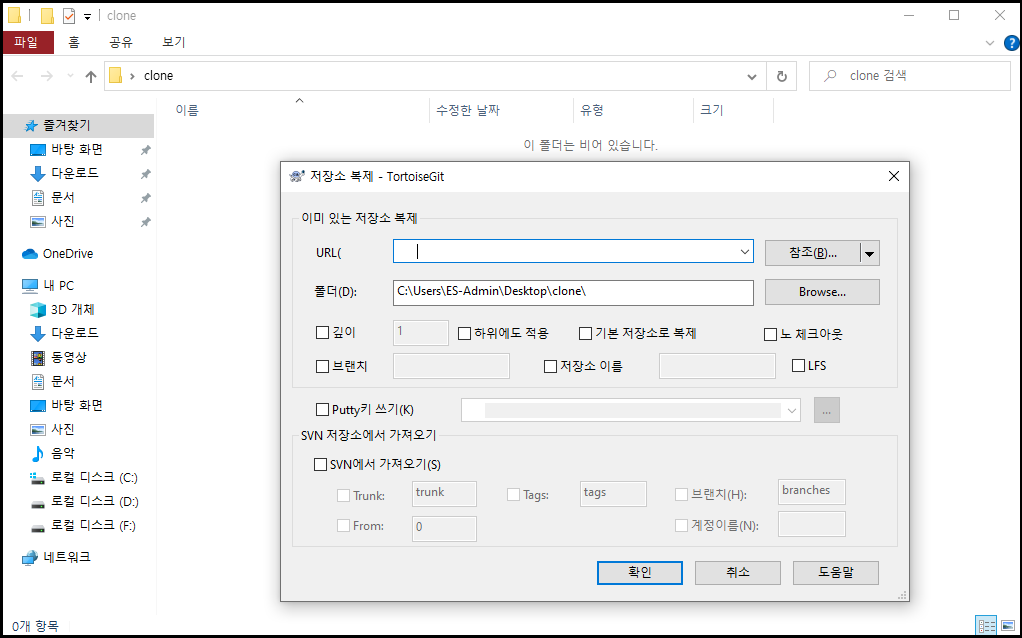This screenshot has width=1022, height=638.
Task: Select the 즐겨찾기 star icon
Action: pyautogui.click(x=31, y=126)
